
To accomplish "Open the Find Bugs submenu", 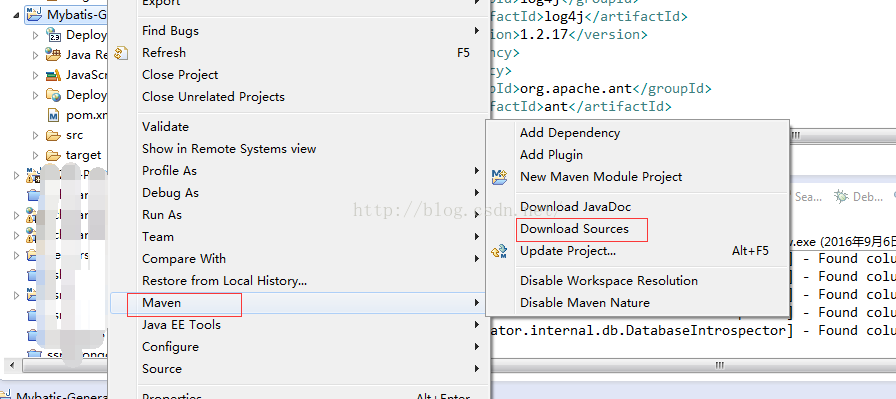I will (x=299, y=31).
